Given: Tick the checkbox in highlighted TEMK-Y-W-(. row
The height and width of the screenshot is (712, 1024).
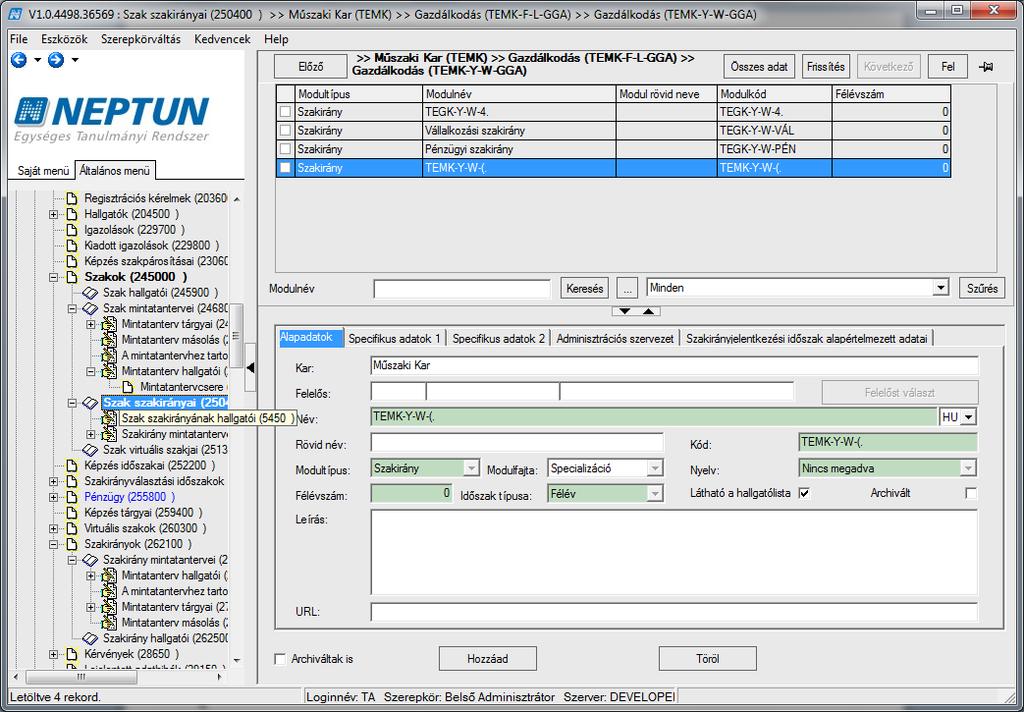Looking at the screenshot, I should pos(285,168).
